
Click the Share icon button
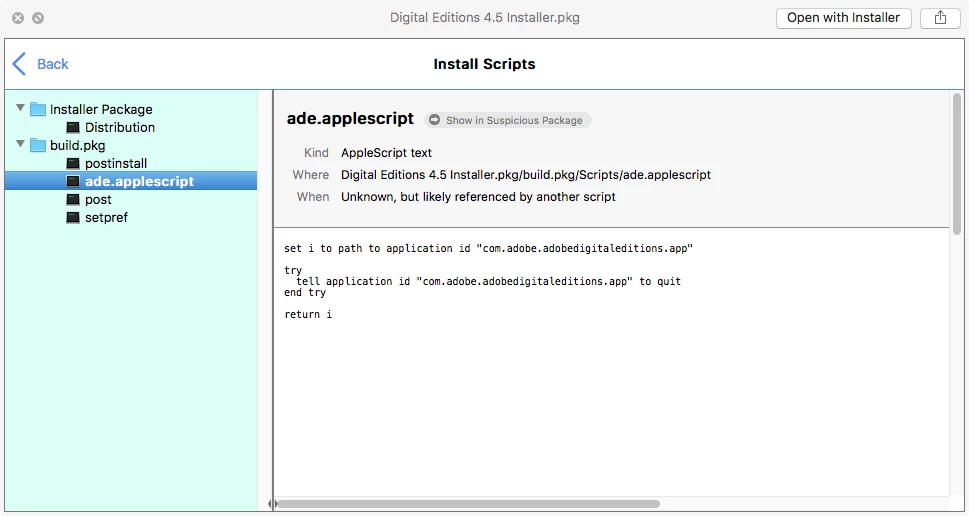click(x=940, y=18)
